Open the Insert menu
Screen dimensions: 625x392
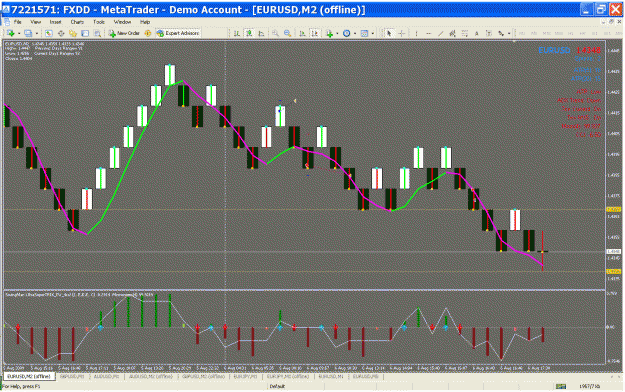[55, 22]
